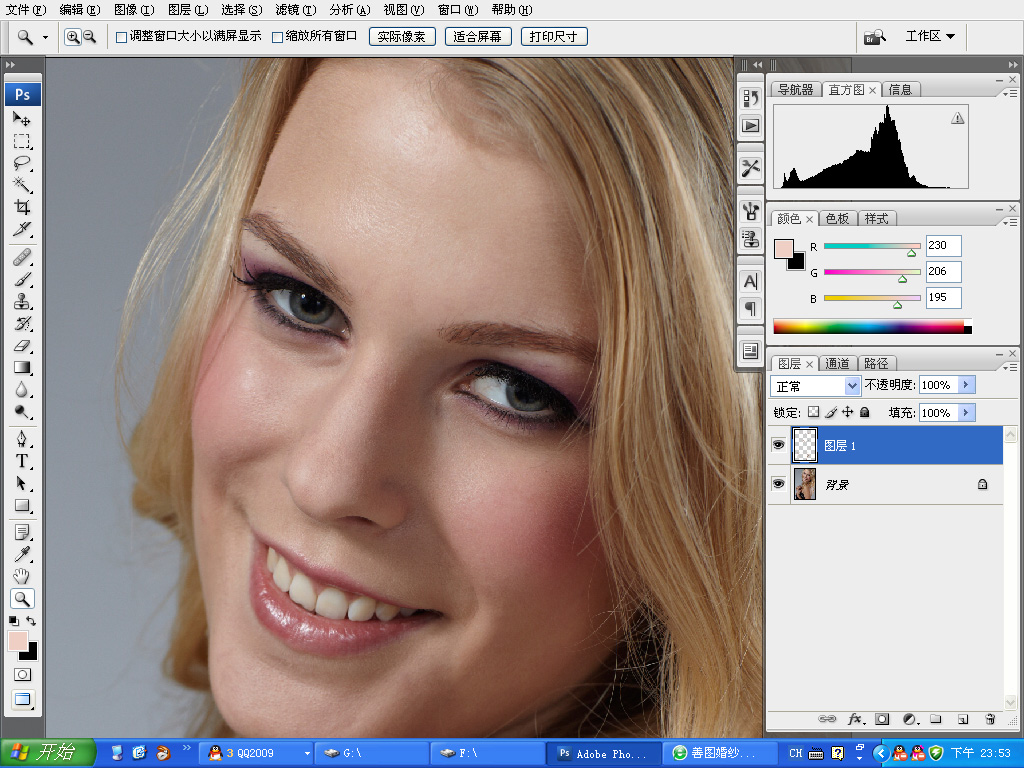Click the R channel color slider
The height and width of the screenshot is (768, 1024).
point(872,246)
